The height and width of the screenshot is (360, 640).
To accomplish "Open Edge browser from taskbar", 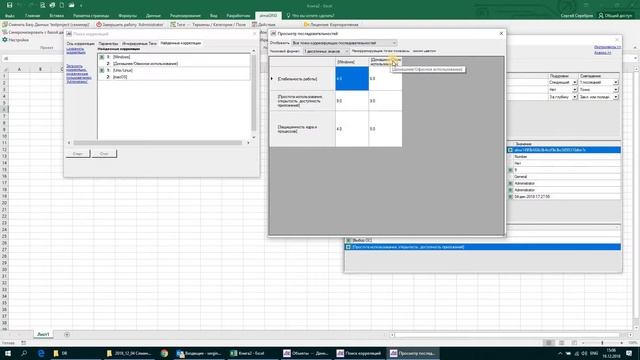I will point(41,353).
